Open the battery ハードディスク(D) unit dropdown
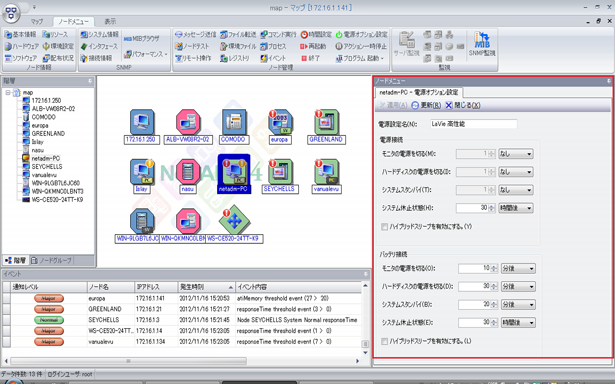615x384 pixels. 518,286
